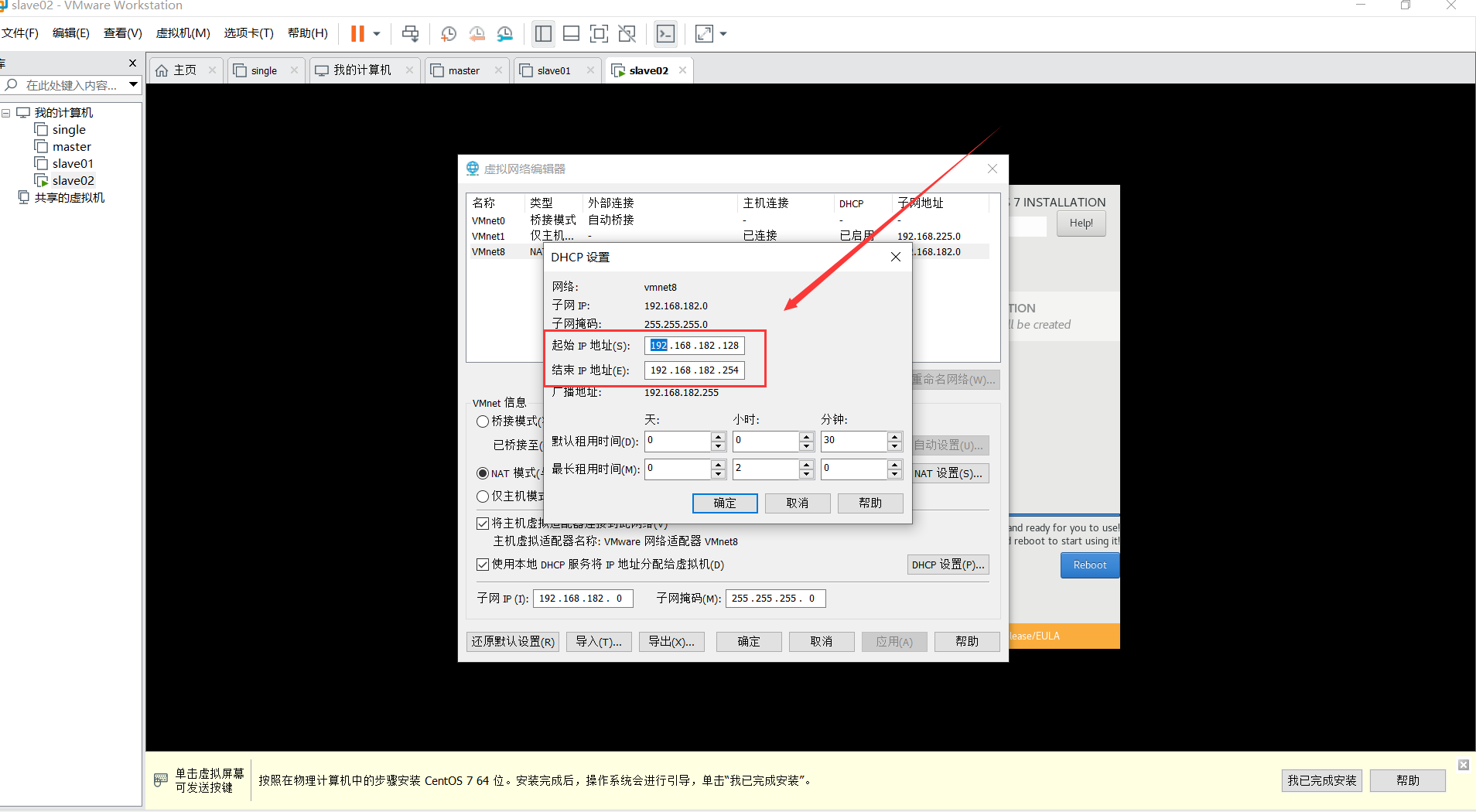This screenshot has height=812, width=1476.
Task: Select the 桥接模式 radio button
Action: pos(482,421)
